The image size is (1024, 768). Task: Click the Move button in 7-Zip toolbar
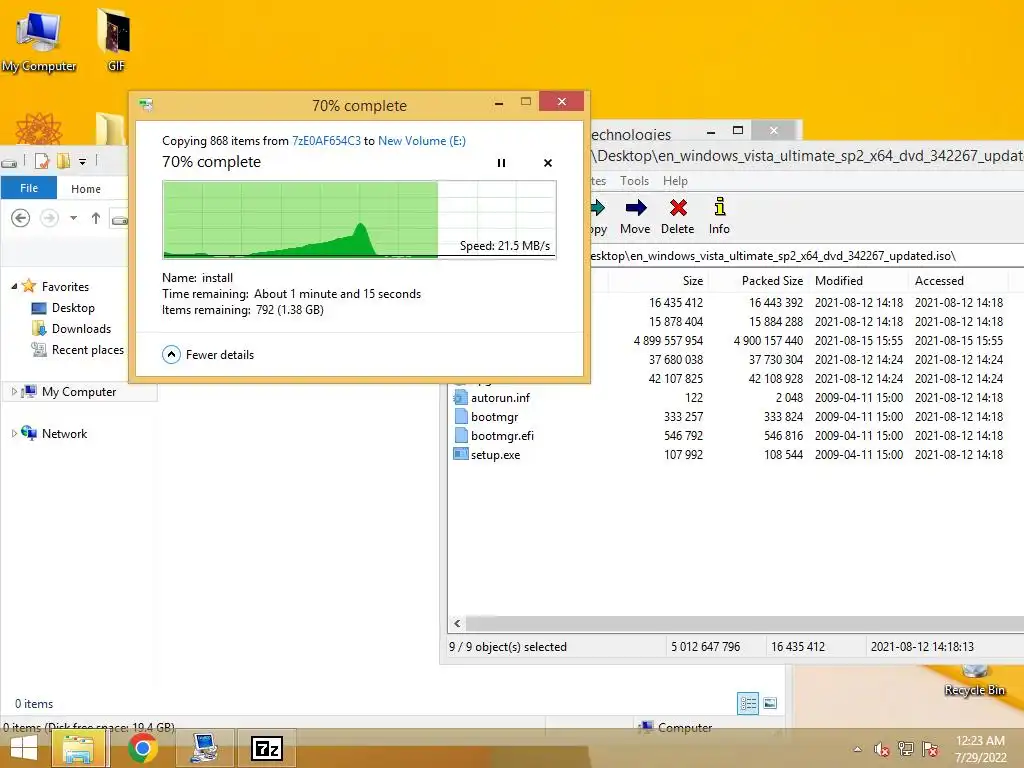coord(635,217)
